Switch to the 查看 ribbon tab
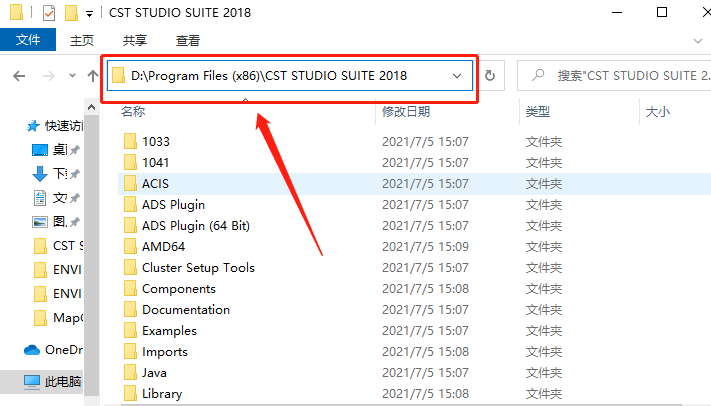Screen dimensions: 711x406 tap(188, 40)
